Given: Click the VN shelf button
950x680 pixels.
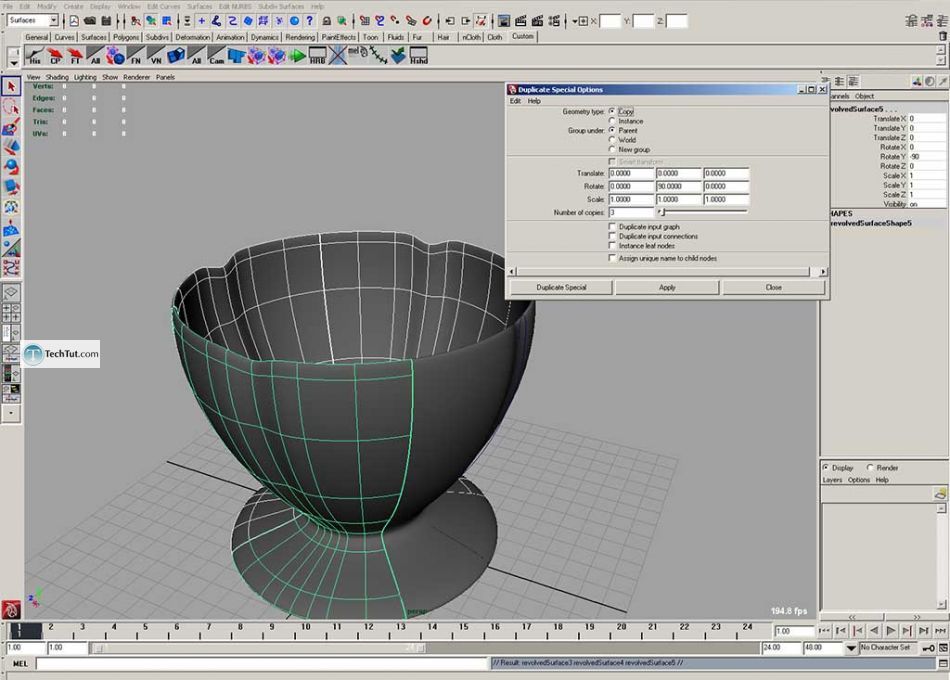Looking at the screenshot, I should point(156,56).
